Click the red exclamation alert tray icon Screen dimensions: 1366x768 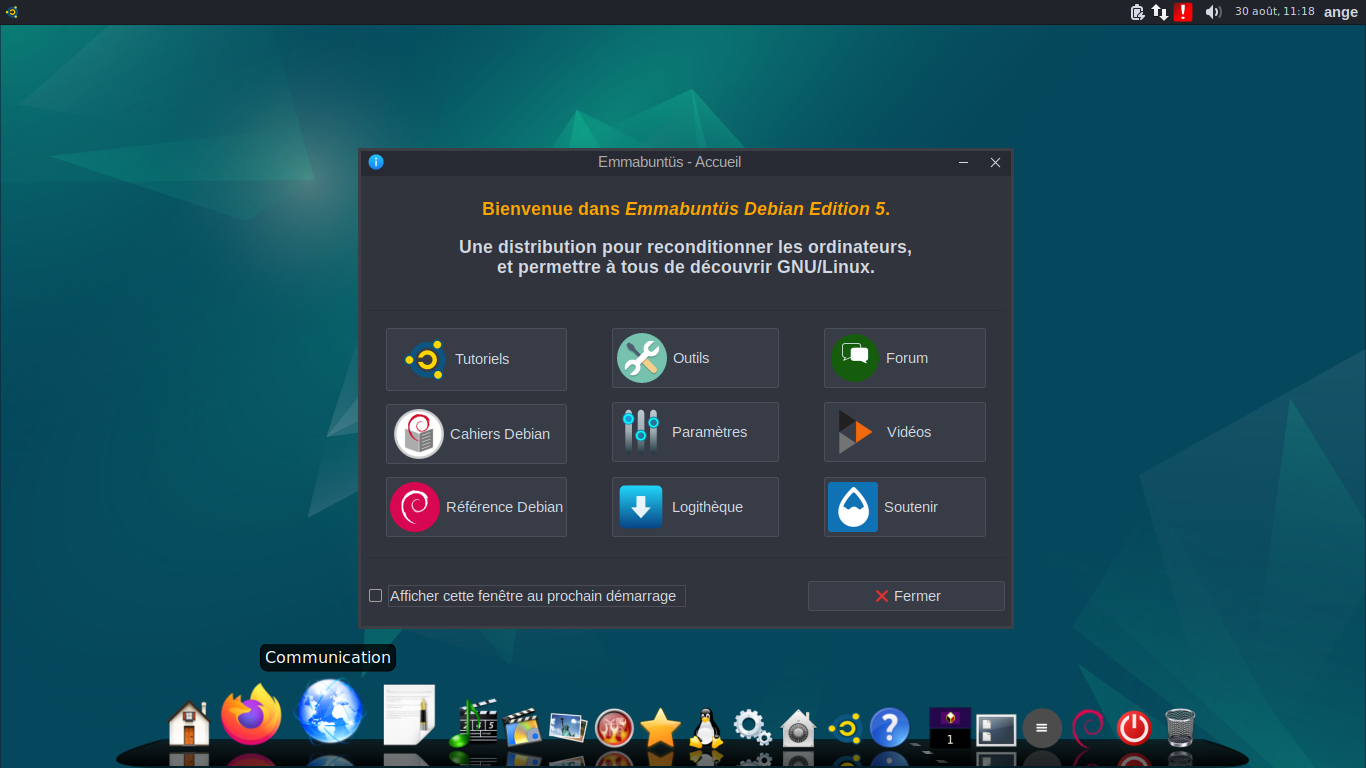[1183, 12]
